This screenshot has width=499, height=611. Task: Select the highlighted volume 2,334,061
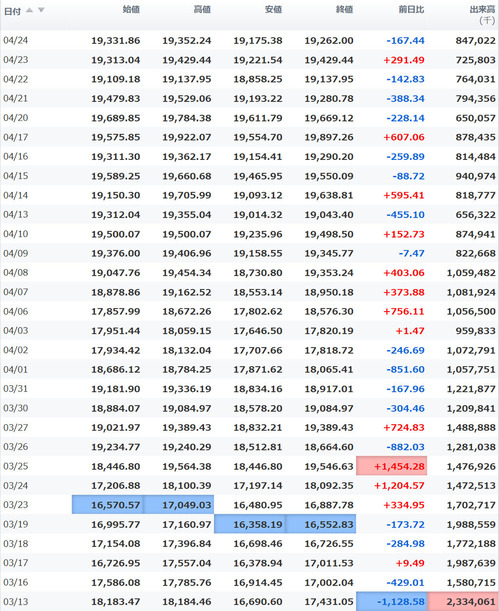tap(463, 601)
